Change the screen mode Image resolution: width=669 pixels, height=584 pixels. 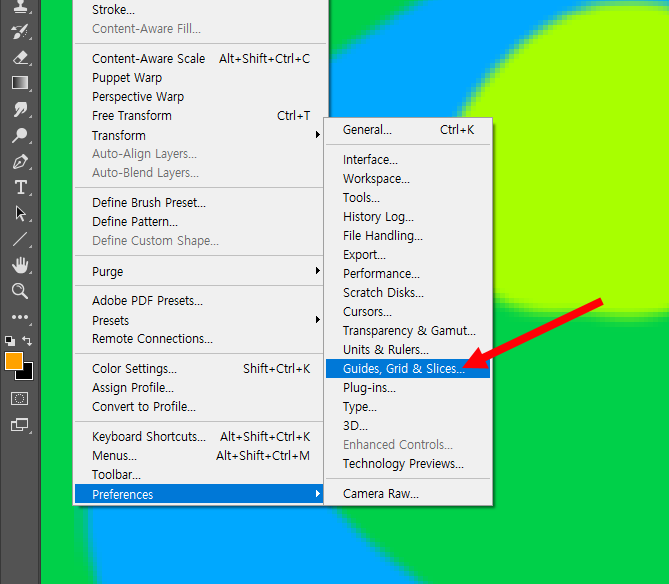point(20,425)
